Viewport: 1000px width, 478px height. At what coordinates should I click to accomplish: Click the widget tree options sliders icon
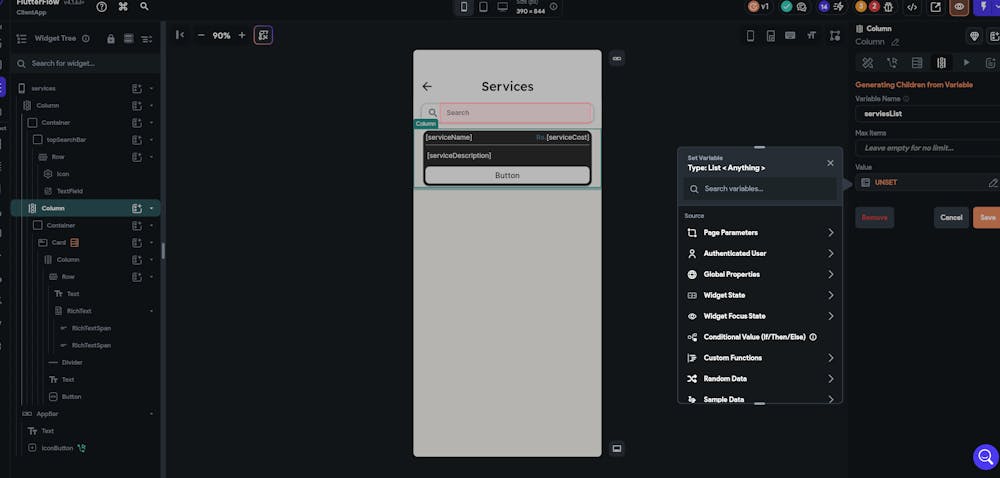pyautogui.click(x=147, y=39)
